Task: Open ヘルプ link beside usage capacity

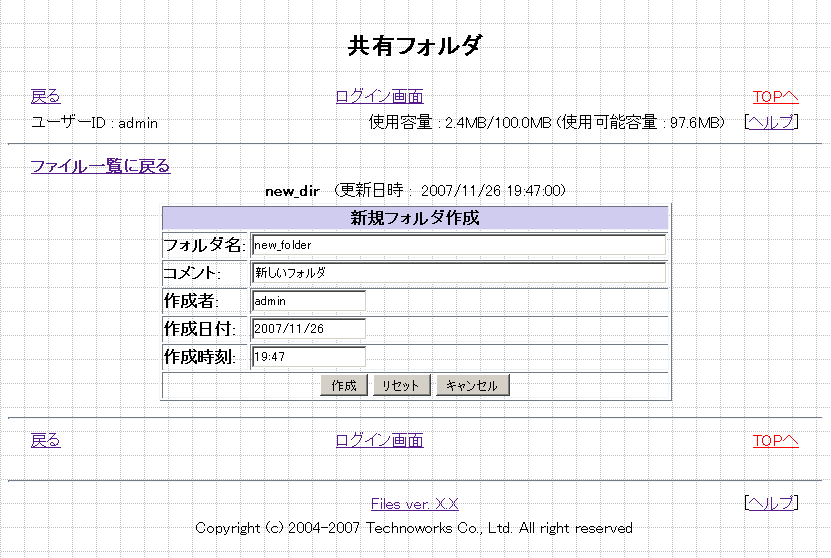Action: (x=771, y=122)
